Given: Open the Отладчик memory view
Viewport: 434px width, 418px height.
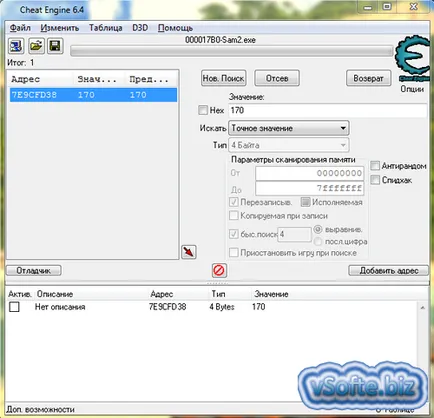Looking at the screenshot, I should click(34, 270).
